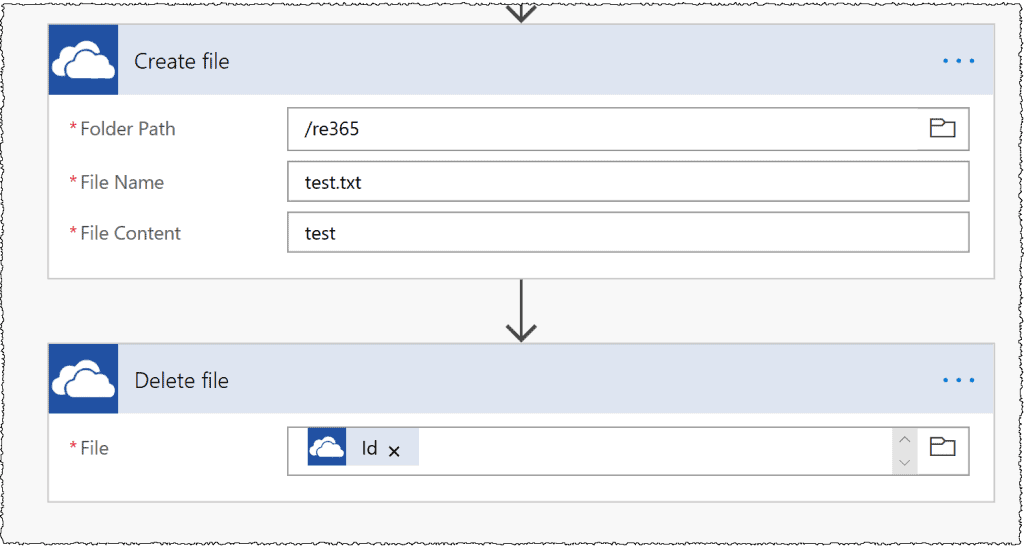Click the down arrow in File field

coord(904,462)
